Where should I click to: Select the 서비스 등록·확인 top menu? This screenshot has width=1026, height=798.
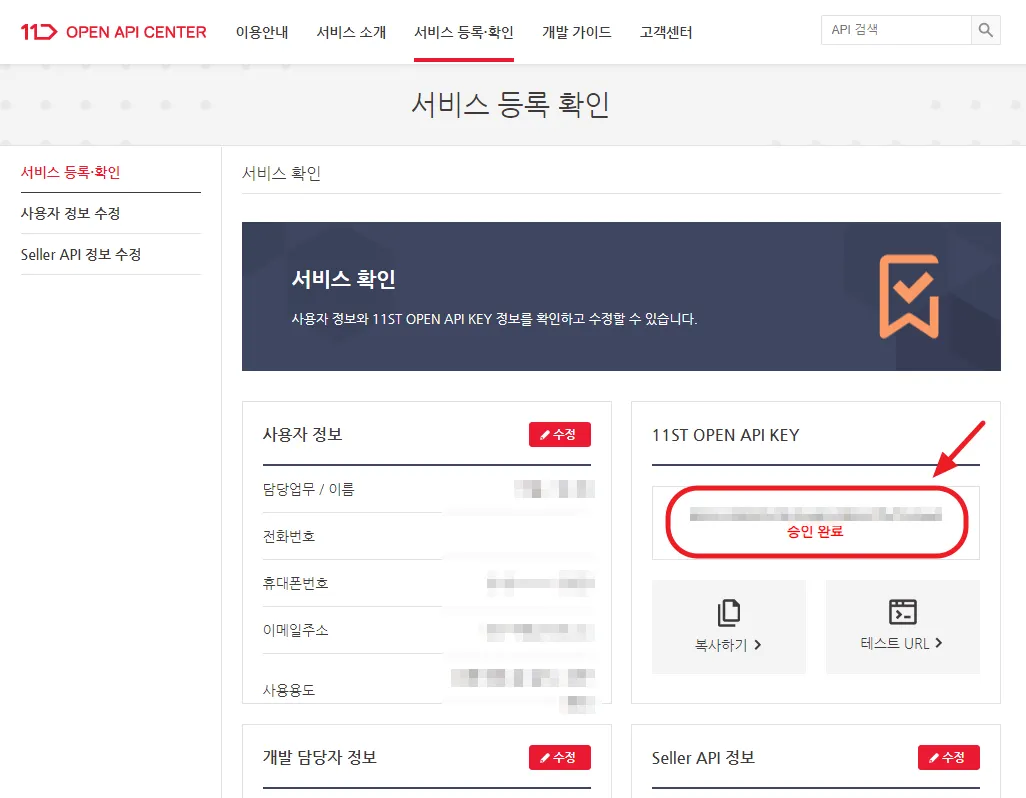click(x=464, y=32)
